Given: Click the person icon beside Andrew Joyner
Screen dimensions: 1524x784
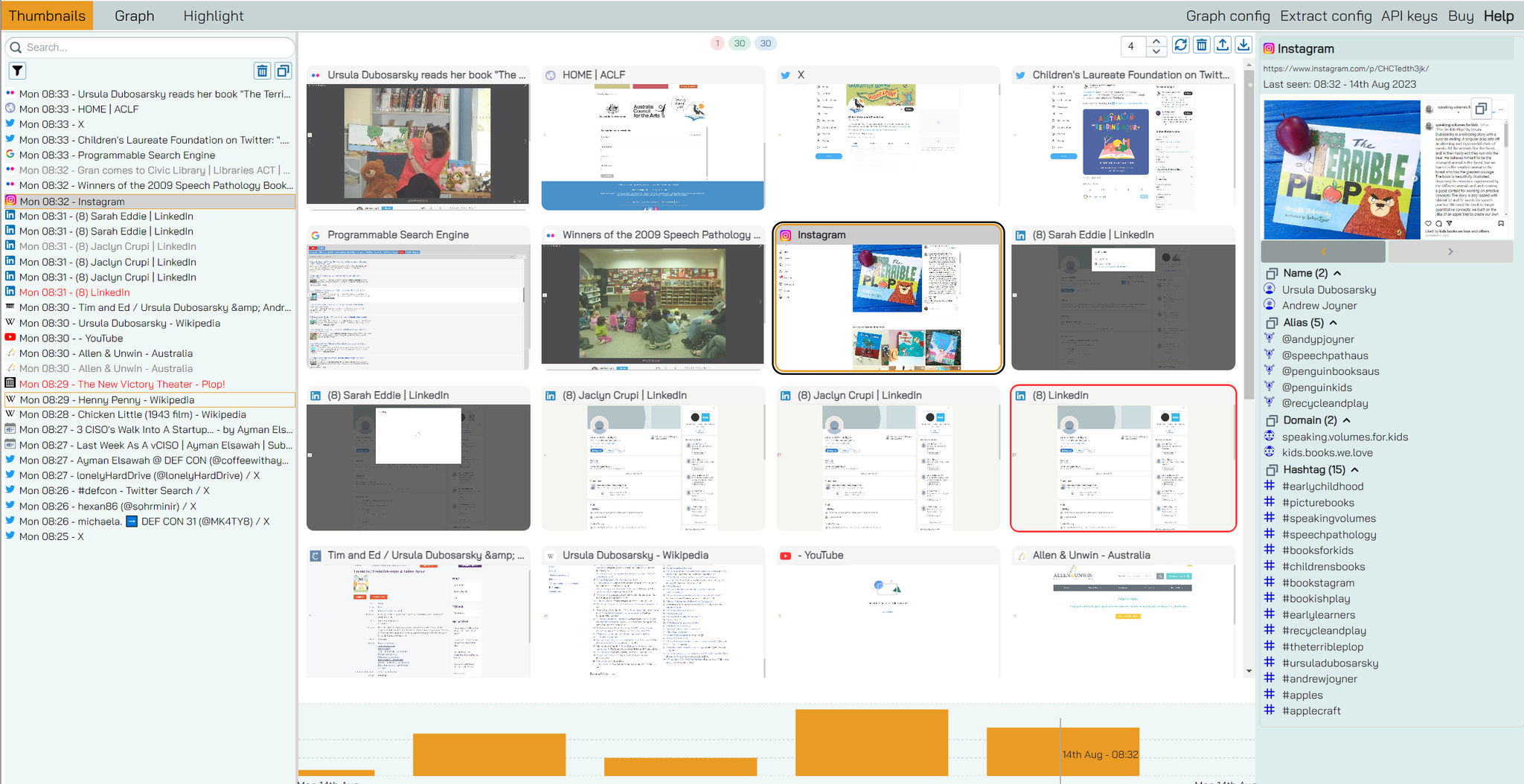Looking at the screenshot, I should pos(1270,305).
